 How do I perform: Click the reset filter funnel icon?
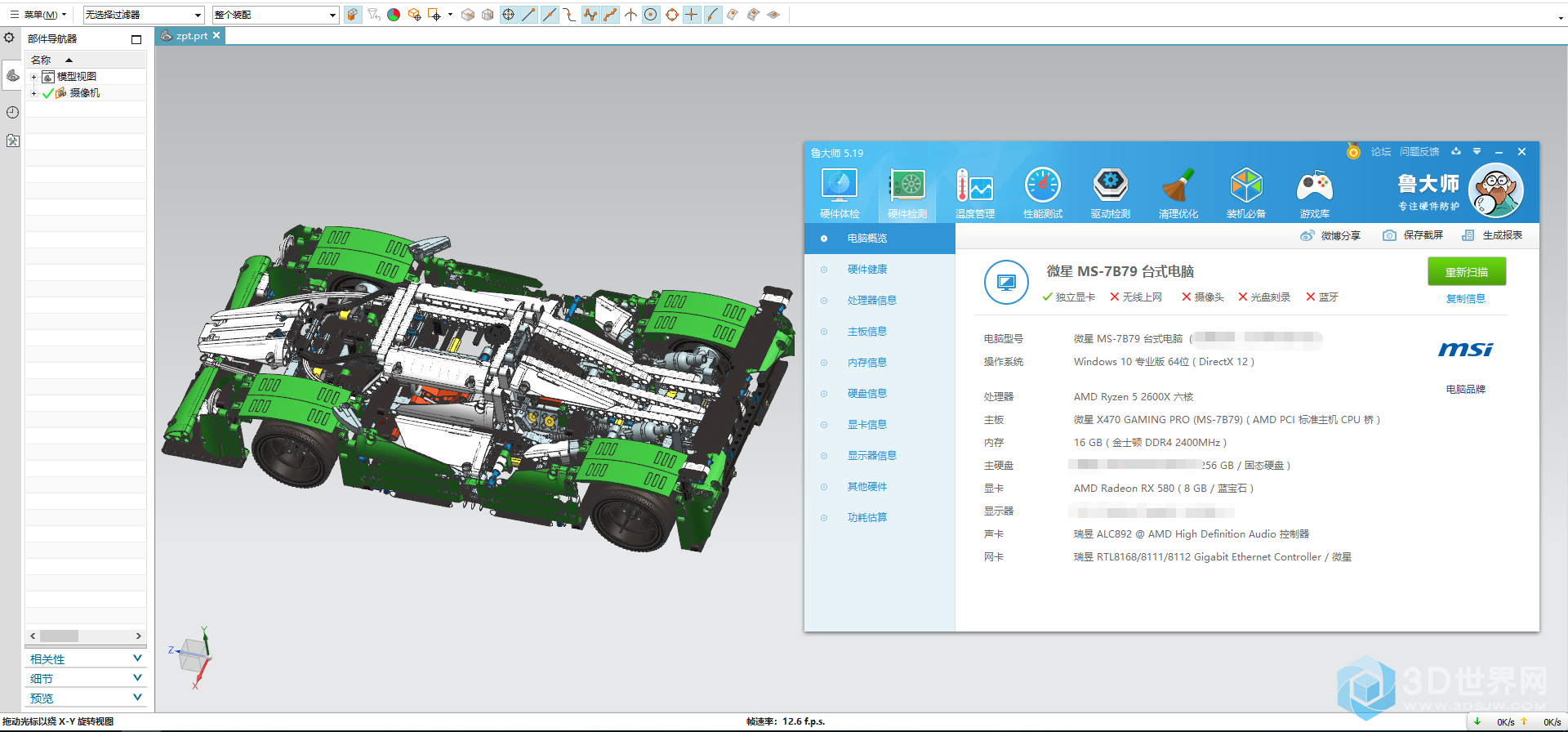(x=373, y=15)
